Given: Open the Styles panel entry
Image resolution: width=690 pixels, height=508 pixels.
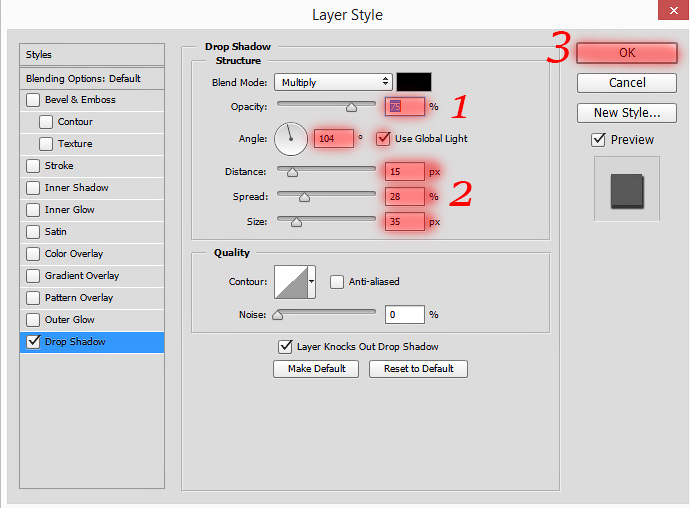Looking at the screenshot, I should point(92,55).
